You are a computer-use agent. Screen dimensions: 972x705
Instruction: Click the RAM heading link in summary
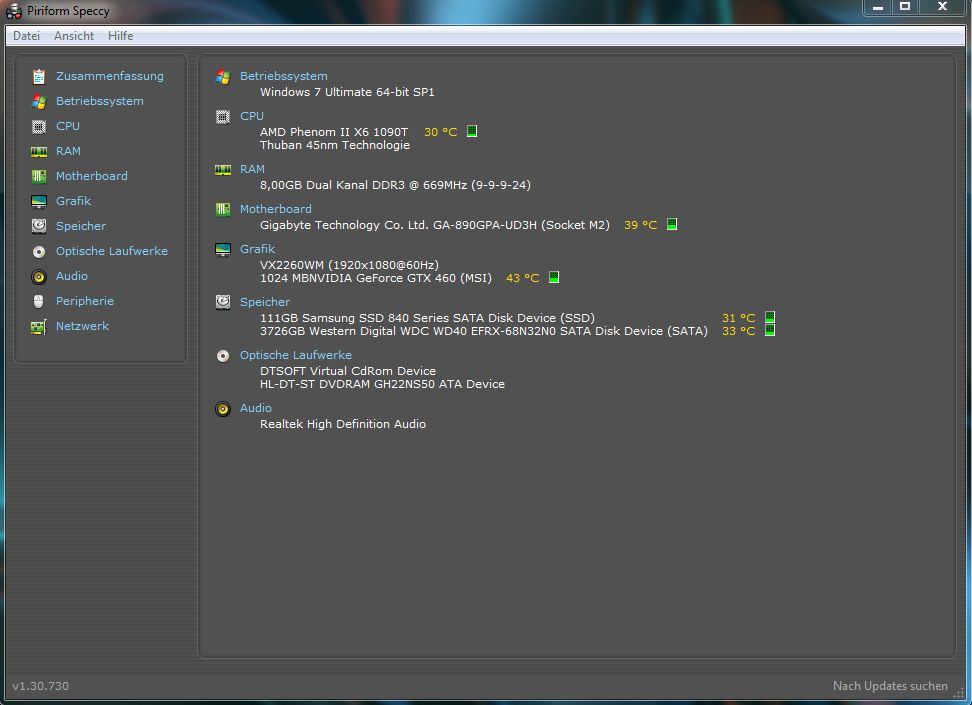[252, 169]
